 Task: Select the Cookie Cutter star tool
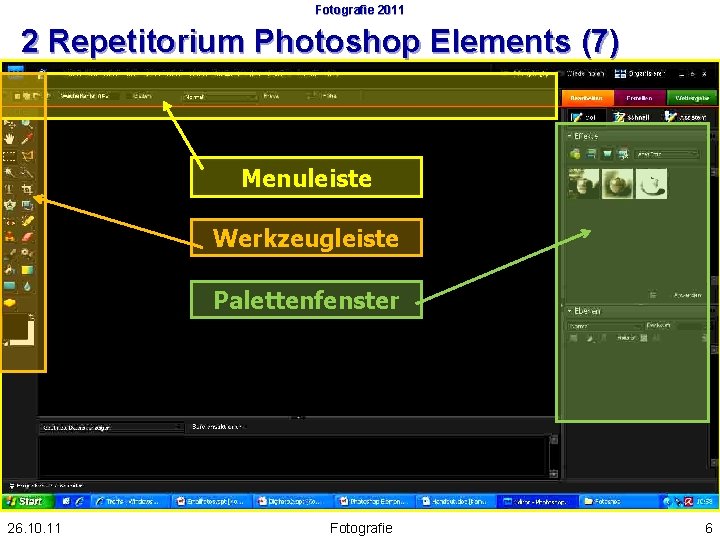(9, 205)
